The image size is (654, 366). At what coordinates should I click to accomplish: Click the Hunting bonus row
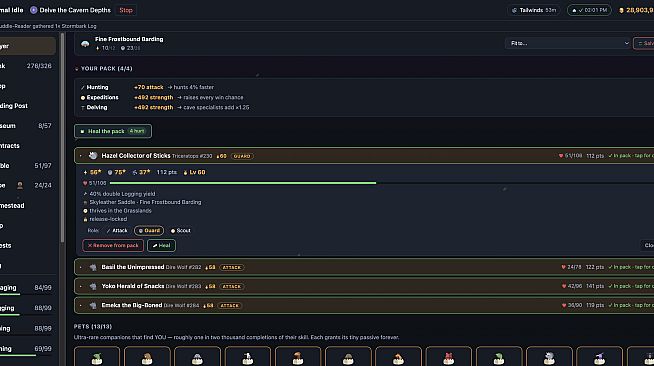(x=147, y=87)
